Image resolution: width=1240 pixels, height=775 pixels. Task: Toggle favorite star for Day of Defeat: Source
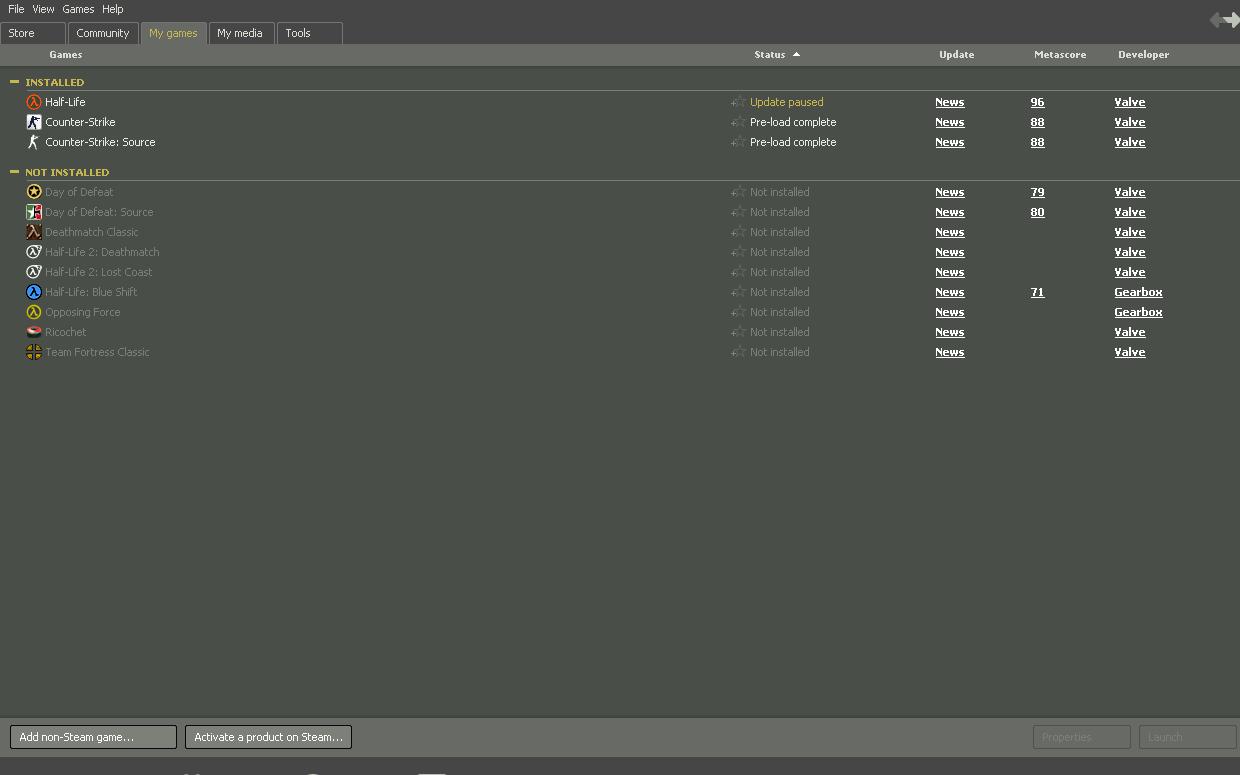738,212
